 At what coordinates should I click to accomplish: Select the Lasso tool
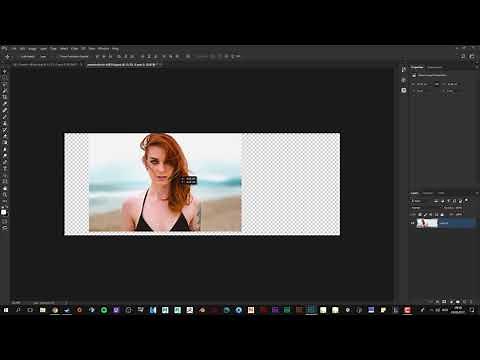5,84
